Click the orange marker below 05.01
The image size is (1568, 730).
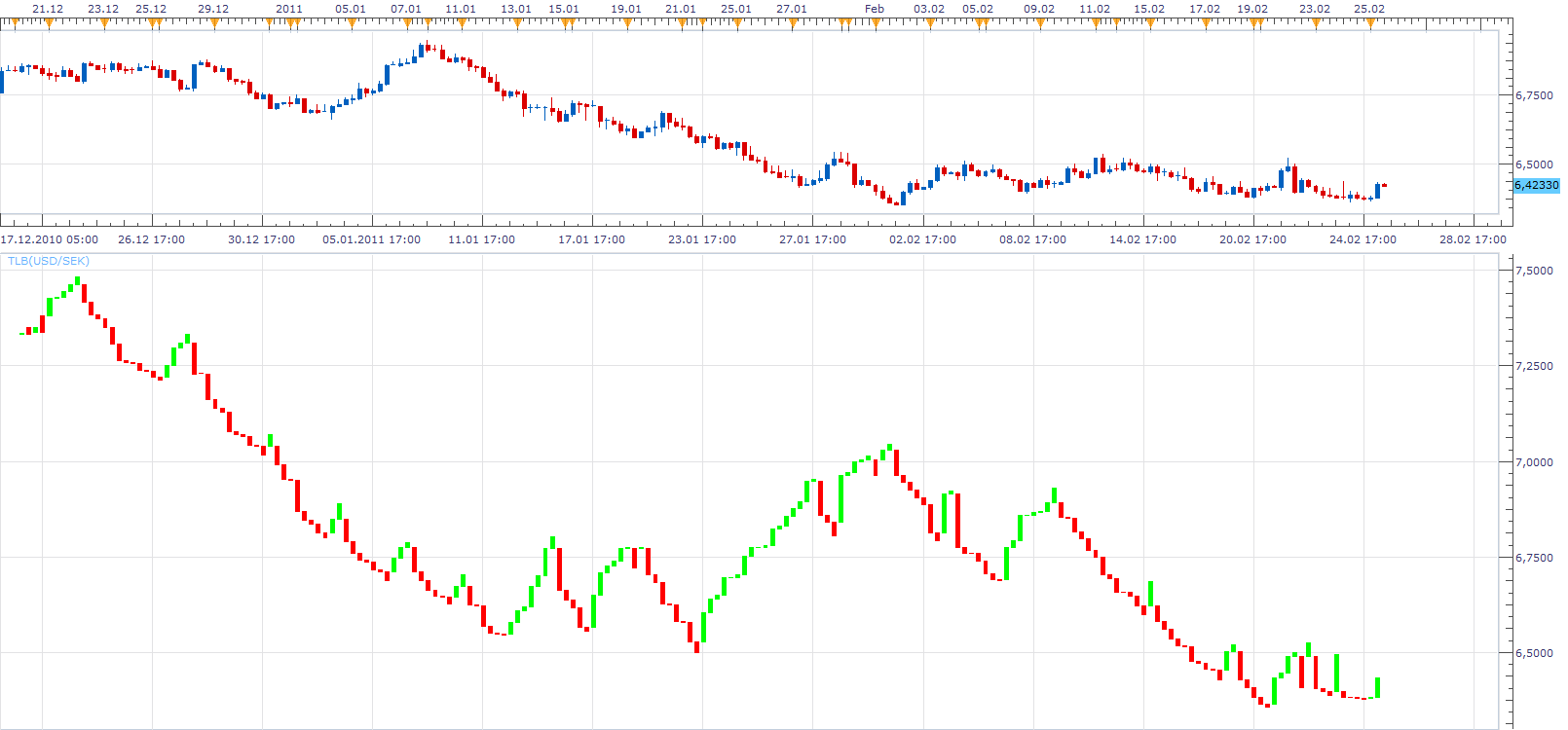[x=352, y=23]
